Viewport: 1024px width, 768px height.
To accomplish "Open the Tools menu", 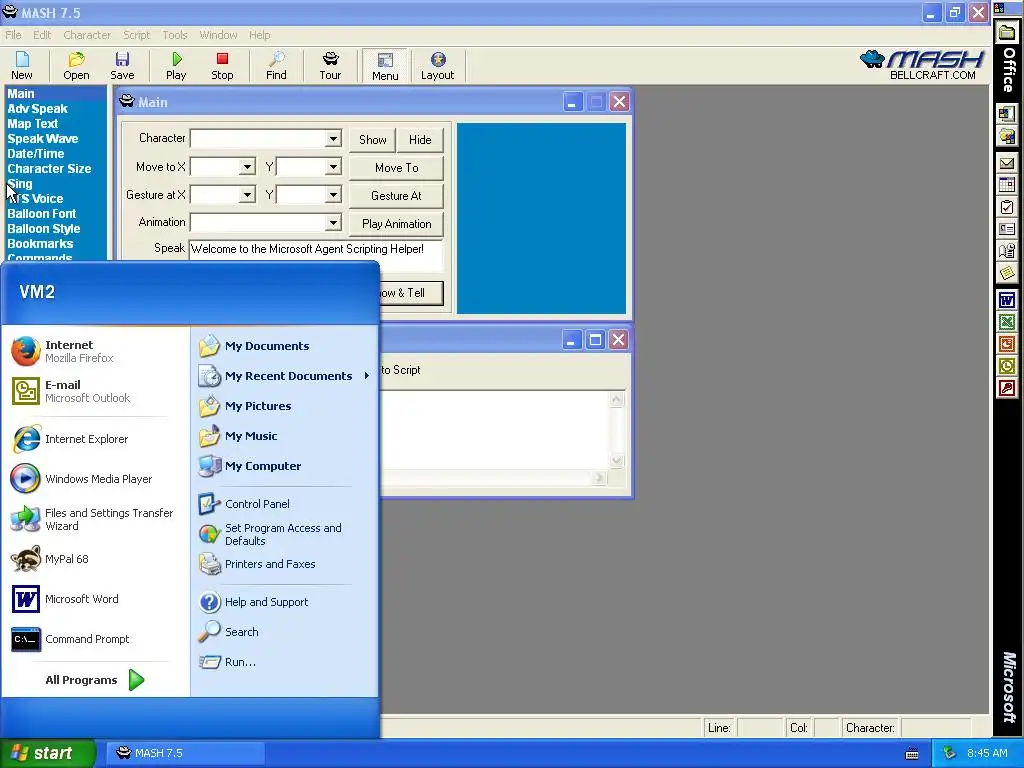I will click(x=175, y=35).
